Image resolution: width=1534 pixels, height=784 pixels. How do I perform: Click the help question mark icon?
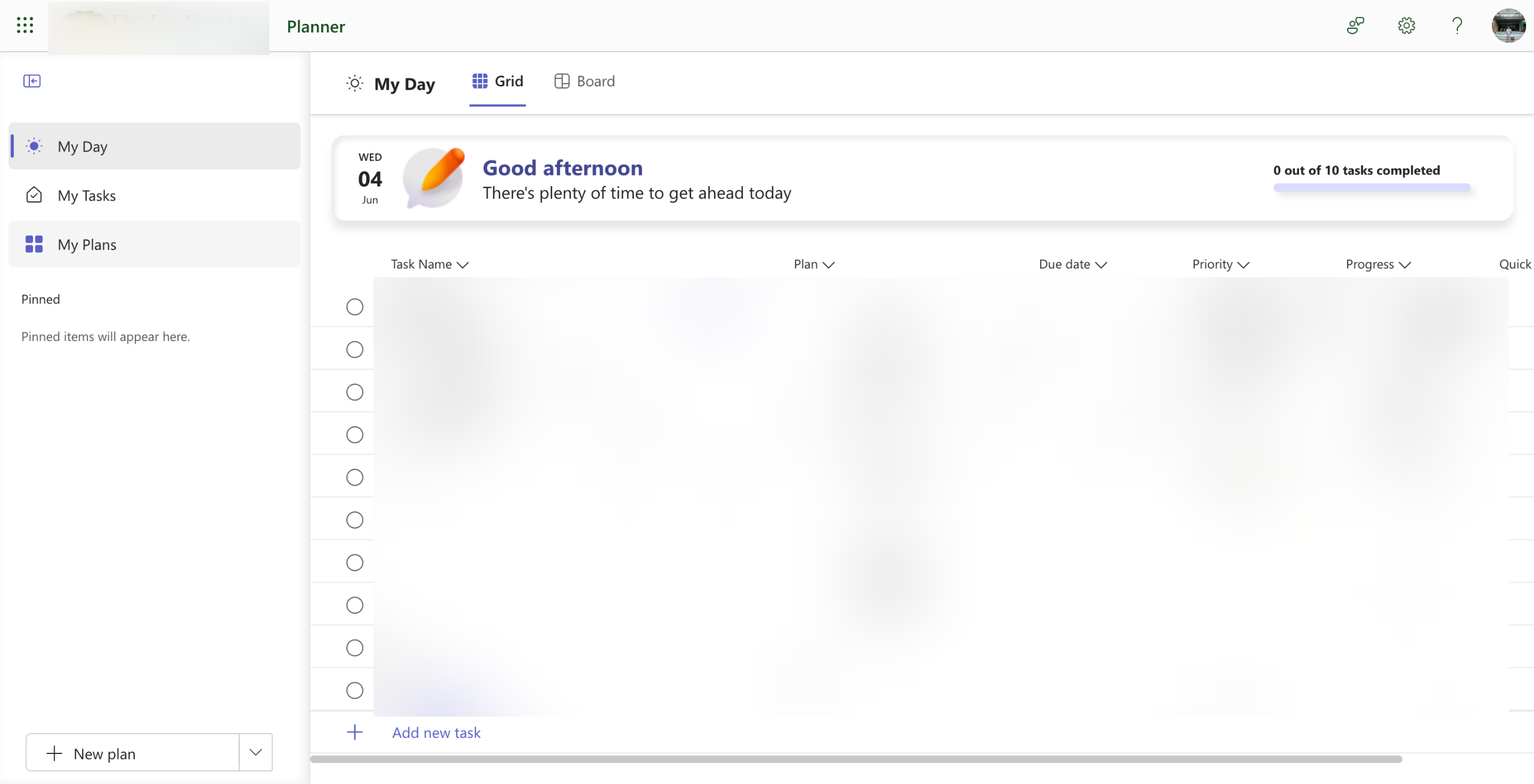pyautogui.click(x=1457, y=25)
